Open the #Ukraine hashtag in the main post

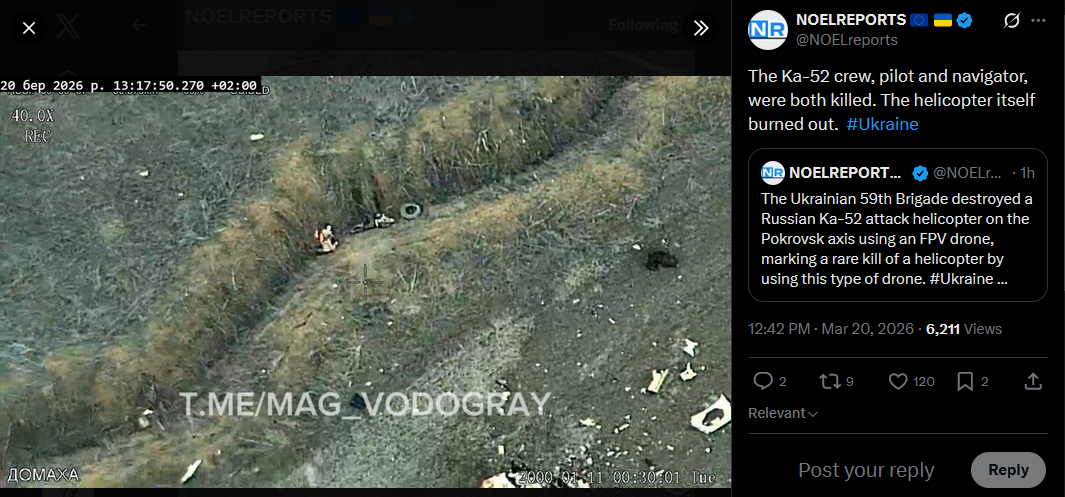882,124
